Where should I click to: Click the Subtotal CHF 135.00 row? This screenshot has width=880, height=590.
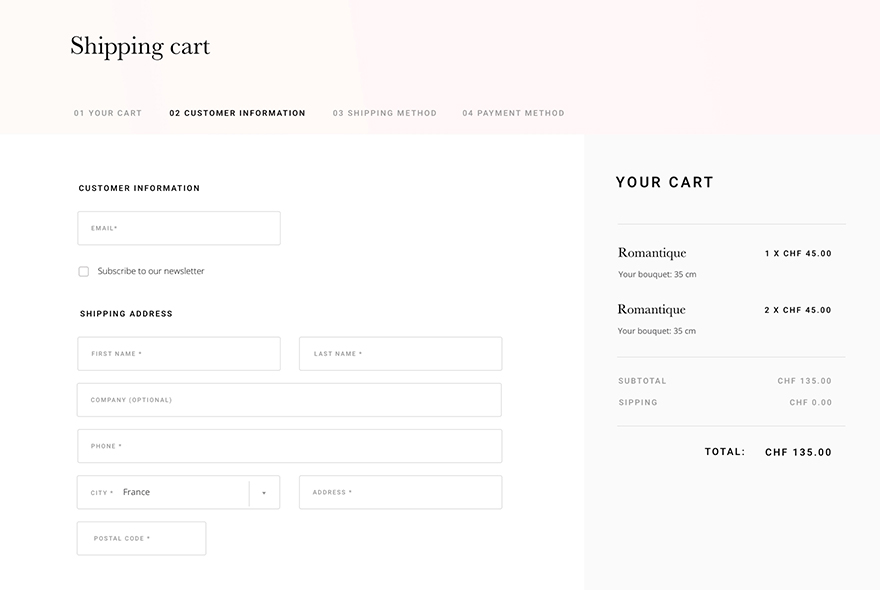click(x=730, y=381)
